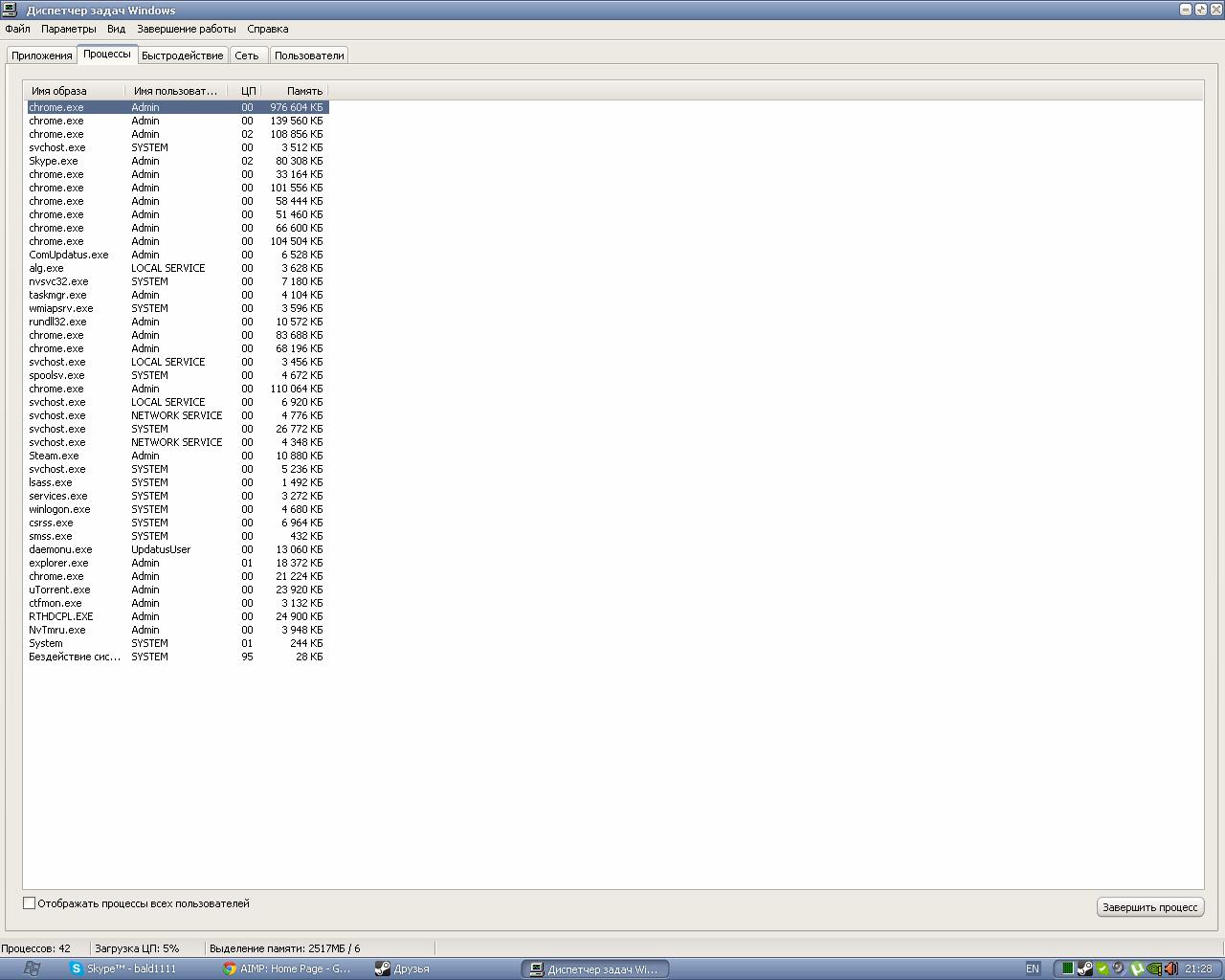Viewport: 1225px width, 980px height.
Task: Select the csrss.exe process row
Action: click(177, 523)
